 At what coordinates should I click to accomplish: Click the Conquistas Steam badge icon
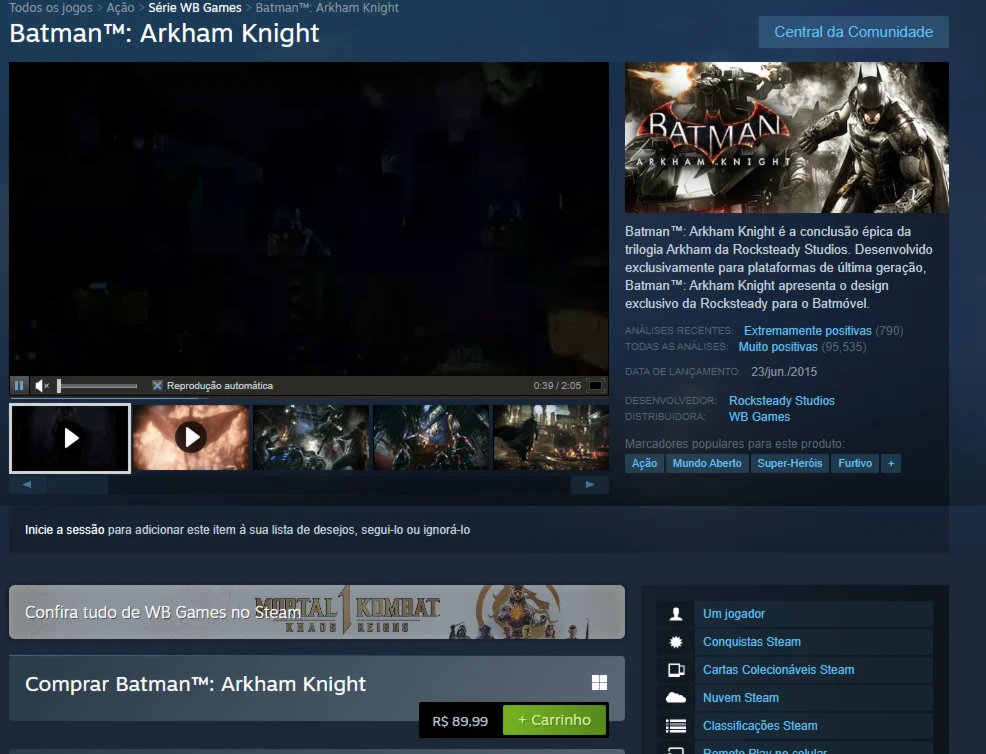676,642
